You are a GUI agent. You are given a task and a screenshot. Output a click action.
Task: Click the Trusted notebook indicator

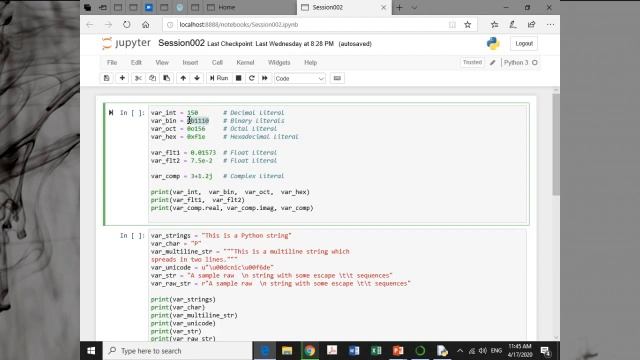(x=472, y=62)
